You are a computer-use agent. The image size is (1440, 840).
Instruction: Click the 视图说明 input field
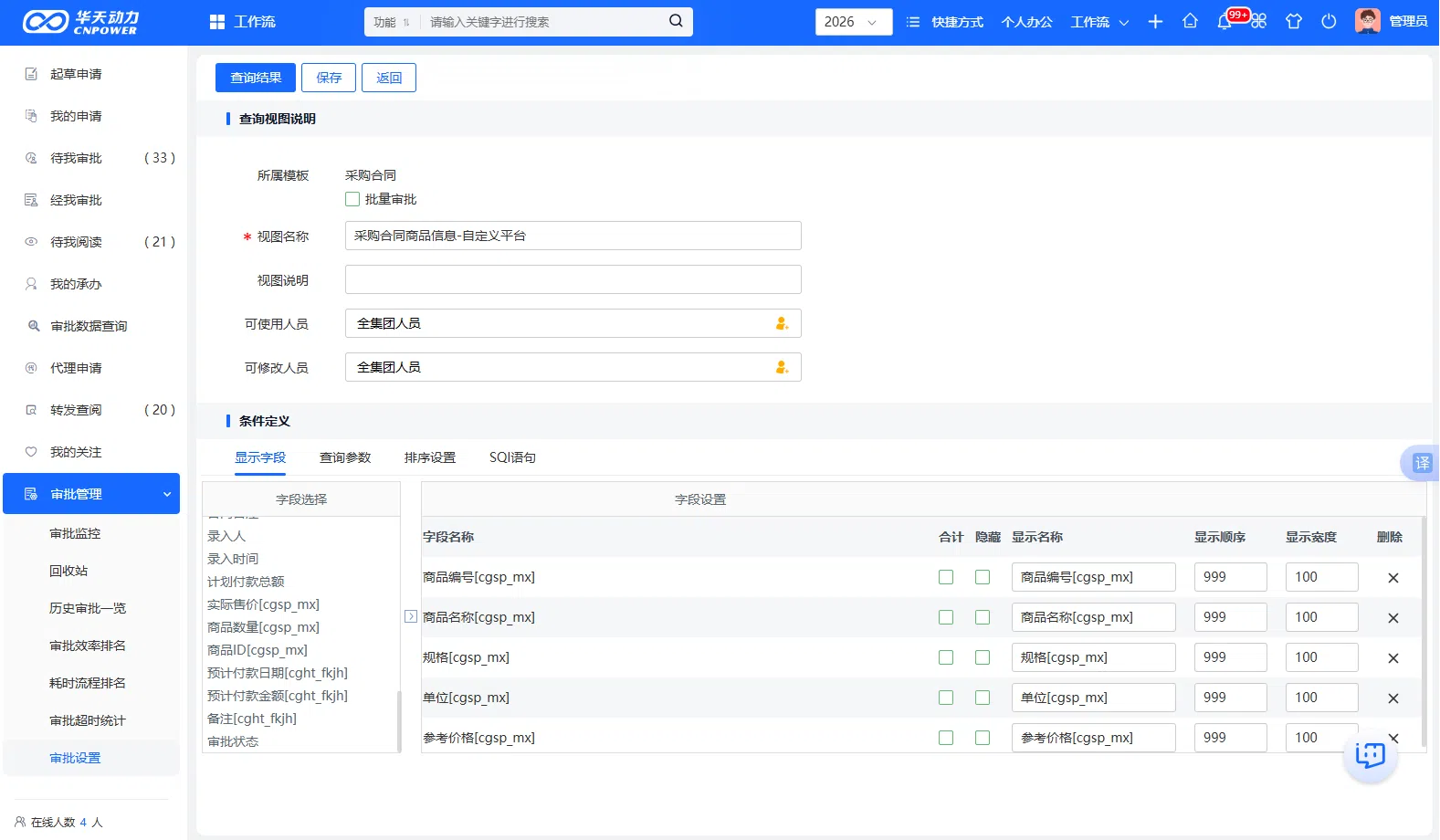pos(573,279)
